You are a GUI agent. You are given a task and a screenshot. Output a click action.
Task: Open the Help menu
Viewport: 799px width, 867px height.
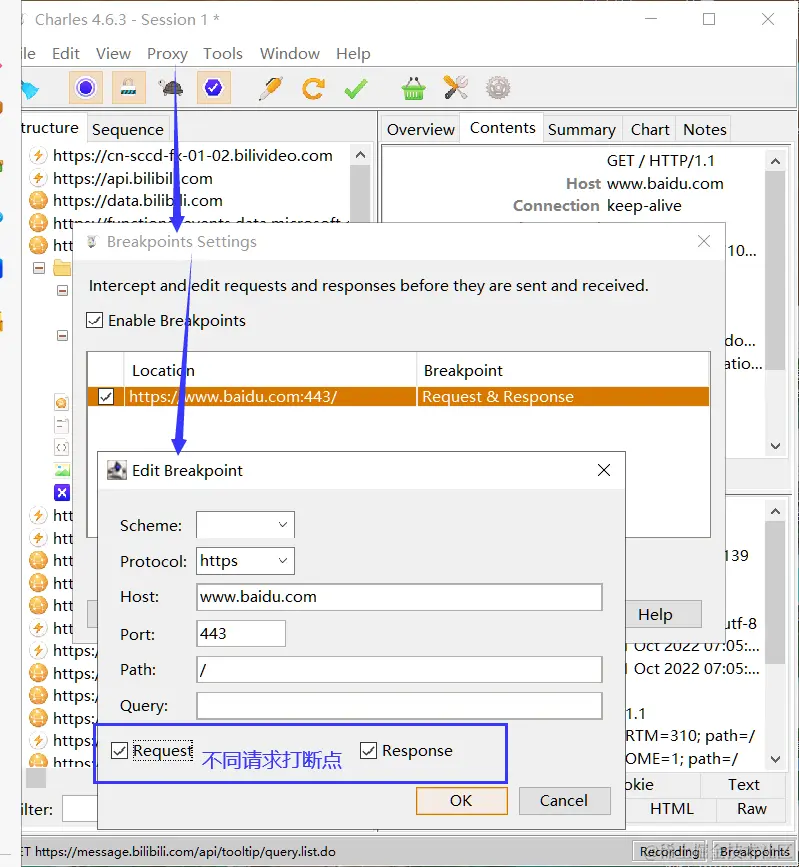353,54
